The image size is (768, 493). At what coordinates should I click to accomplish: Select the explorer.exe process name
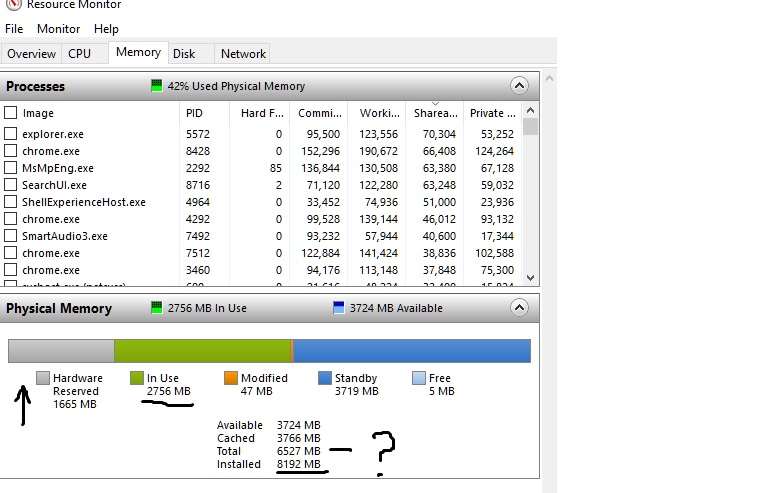(x=53, y=134)
